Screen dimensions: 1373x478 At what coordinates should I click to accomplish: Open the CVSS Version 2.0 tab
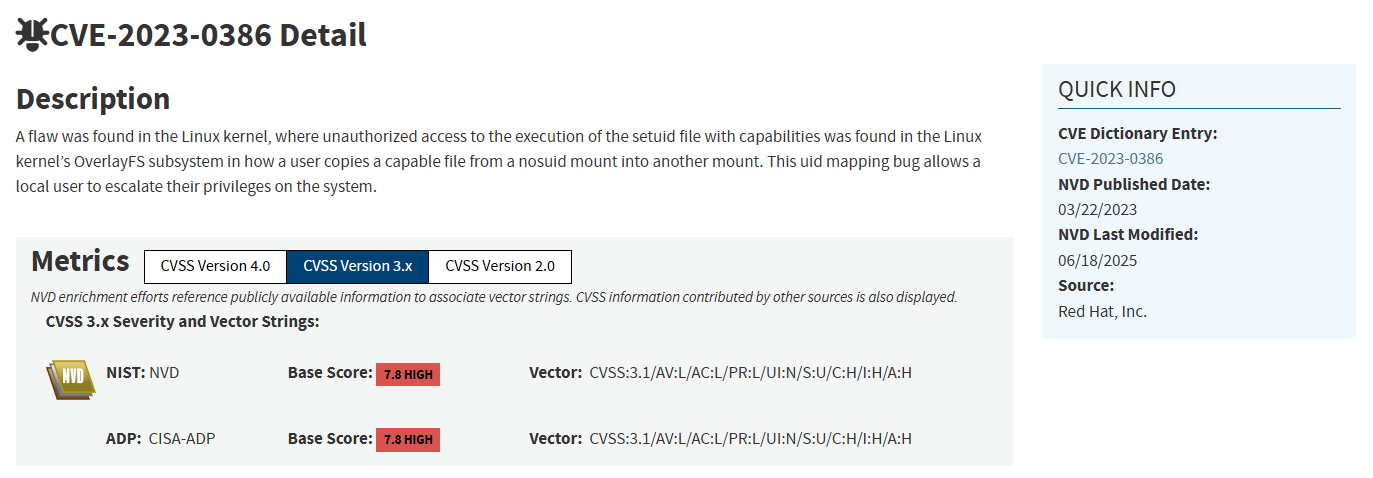500,266
